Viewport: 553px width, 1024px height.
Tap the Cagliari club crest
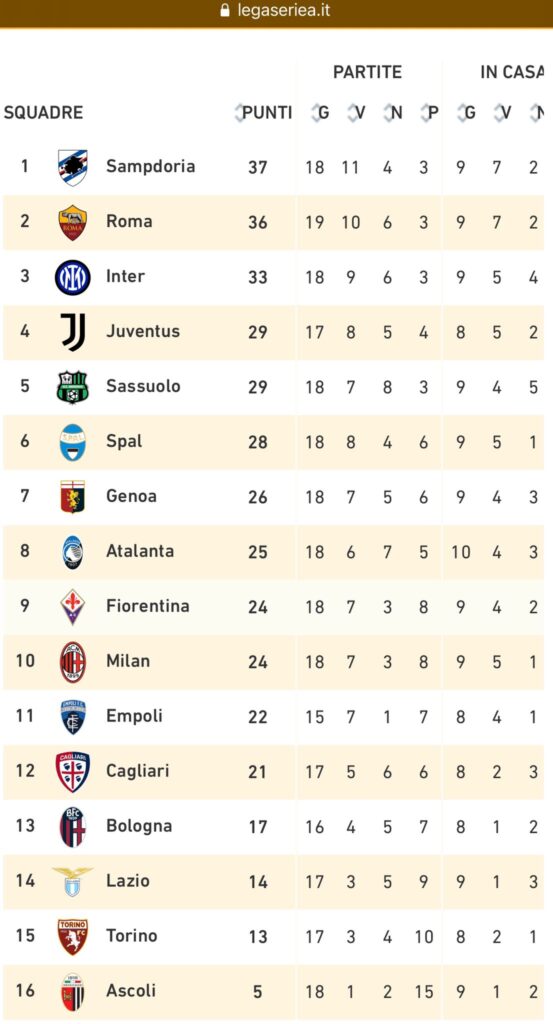pos(72,772)
